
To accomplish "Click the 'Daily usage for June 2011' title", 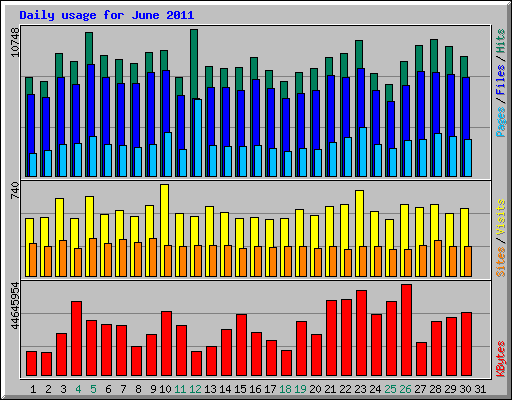I will [107, 15].
